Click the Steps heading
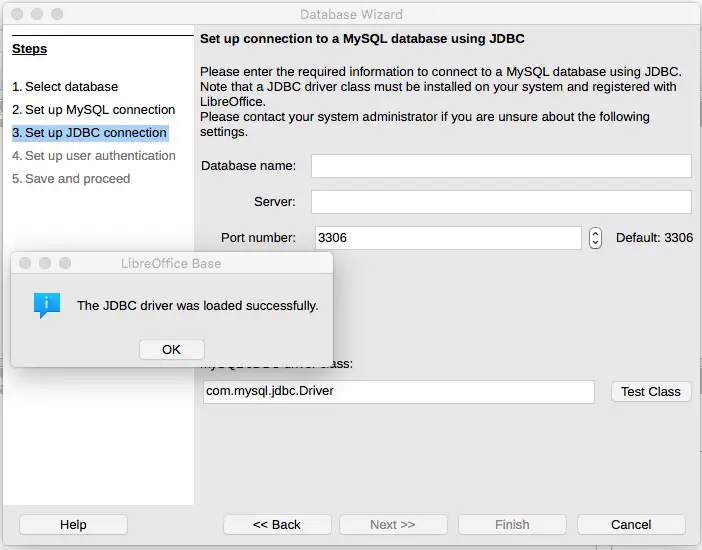This screenshot has width=702, height=550. click(x=30, y=49)
